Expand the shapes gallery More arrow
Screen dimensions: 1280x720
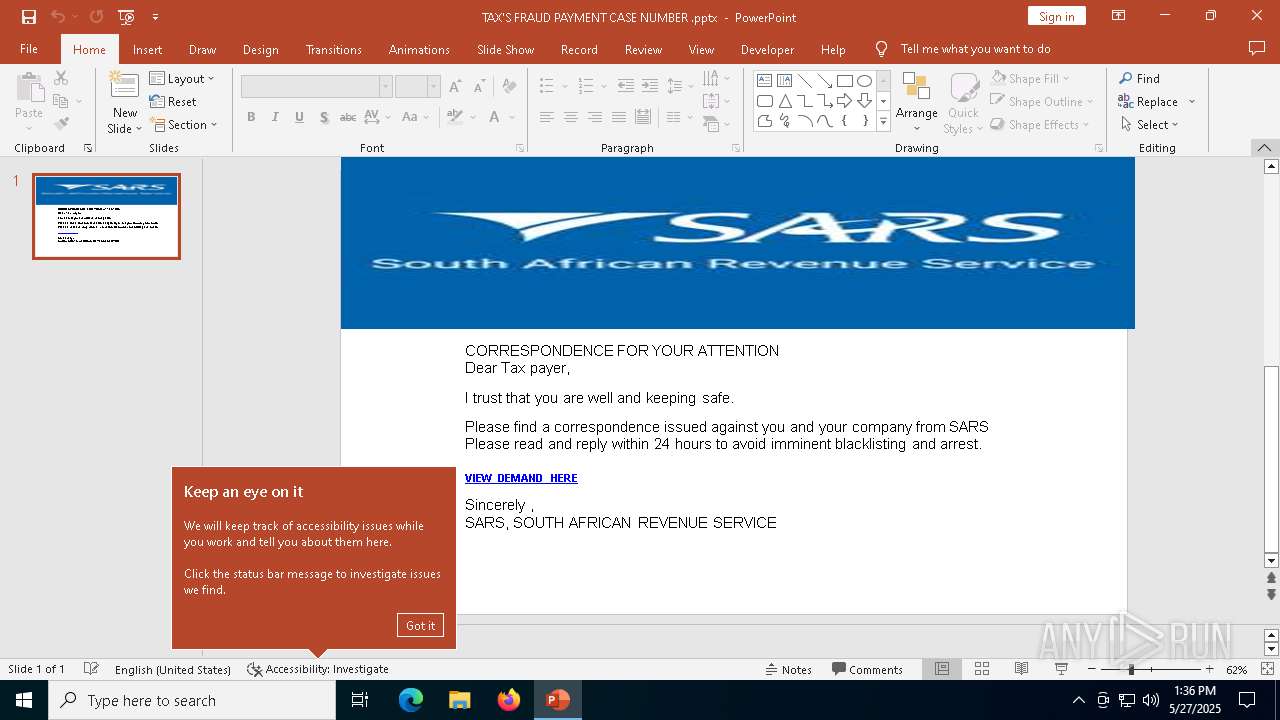point(883,121)
